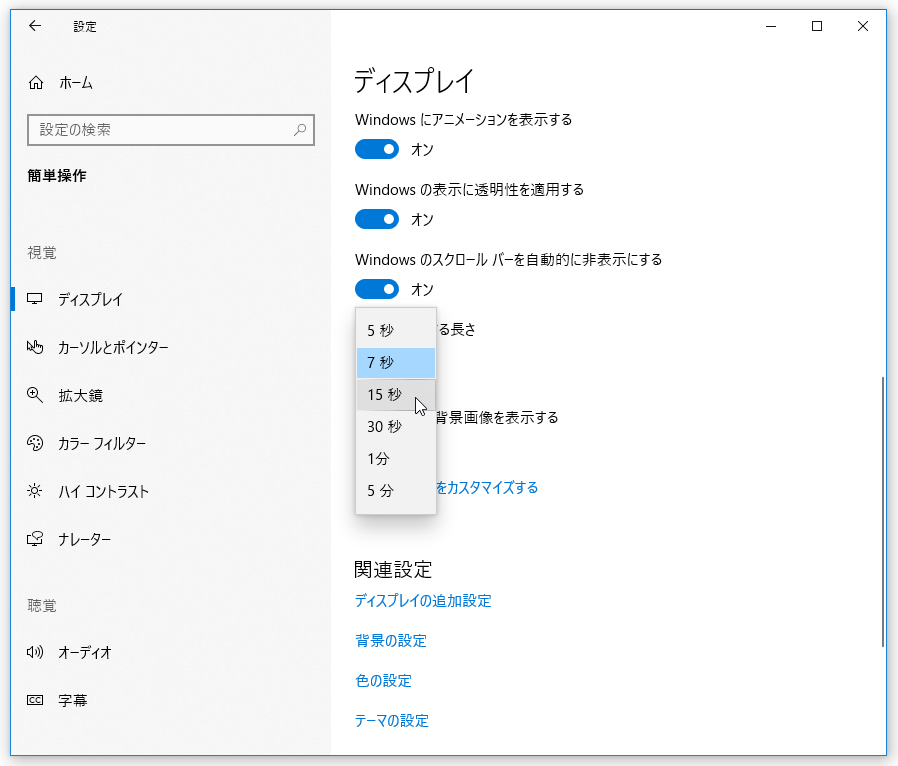Image resolution: width=898 pixels, height=766 pixels.
Task: Open ディスプレイの追加設定 link
Action: click(423, 601)
